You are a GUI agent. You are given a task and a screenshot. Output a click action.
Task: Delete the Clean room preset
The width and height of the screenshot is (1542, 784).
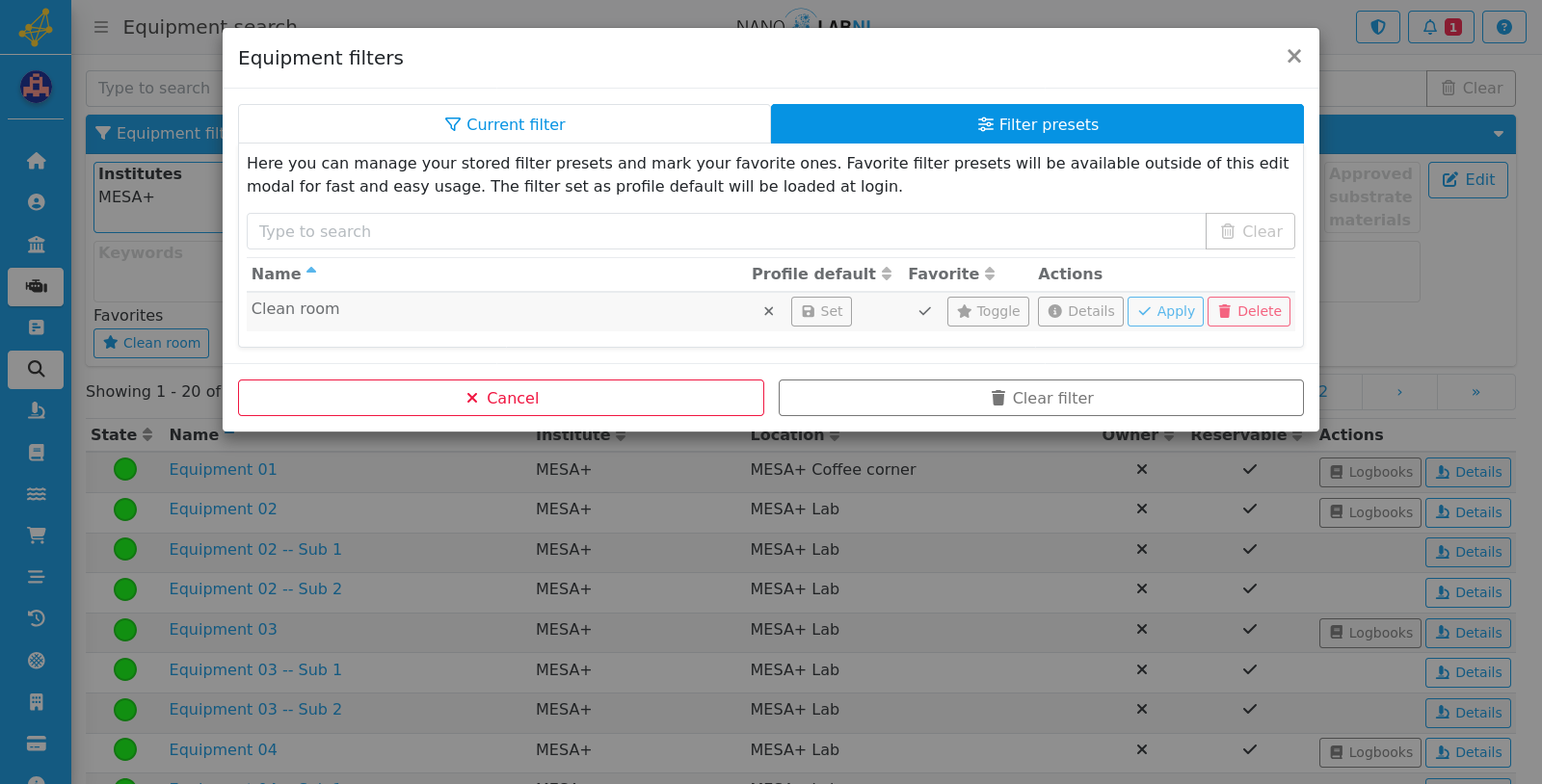(1249, 312)
